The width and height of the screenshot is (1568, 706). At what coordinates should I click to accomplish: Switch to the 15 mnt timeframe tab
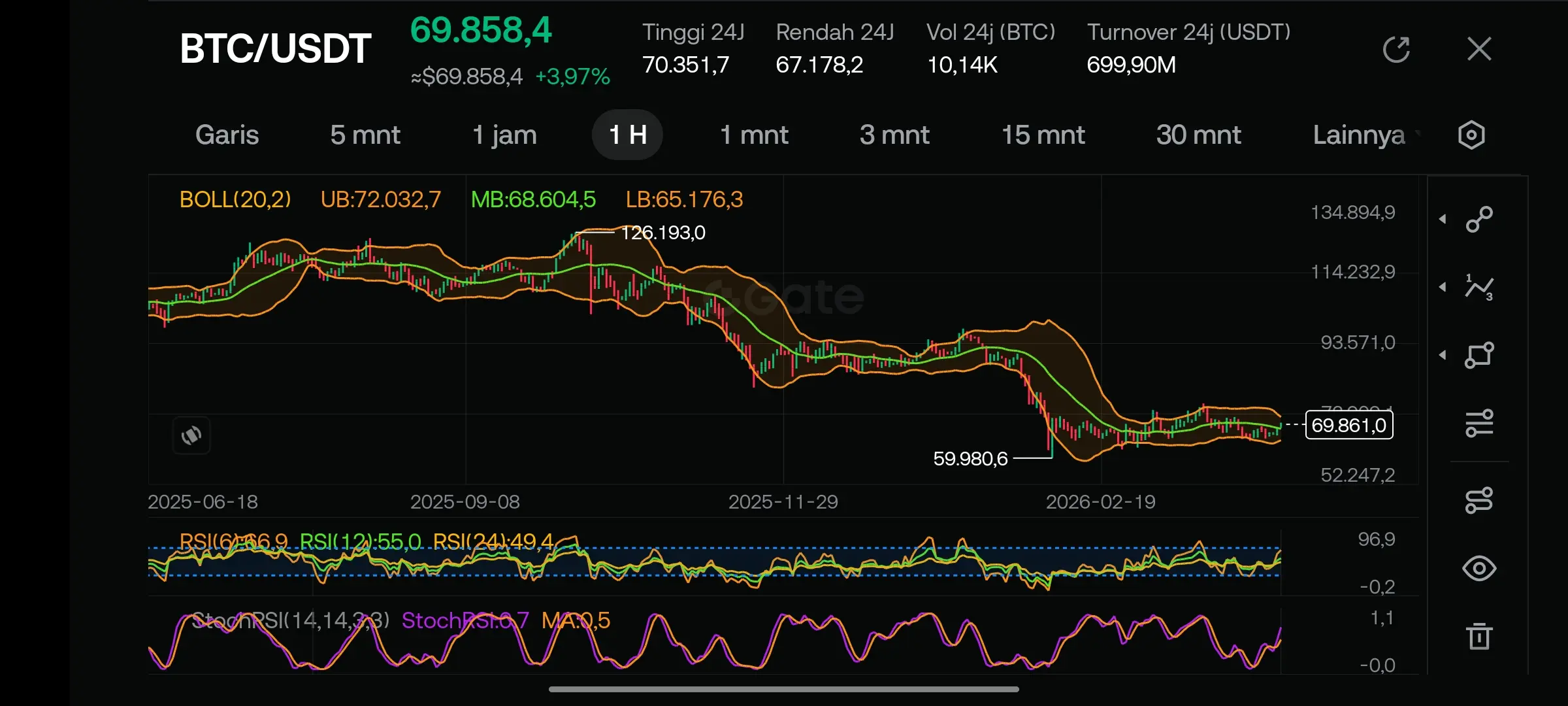(x=1043, y=135)
